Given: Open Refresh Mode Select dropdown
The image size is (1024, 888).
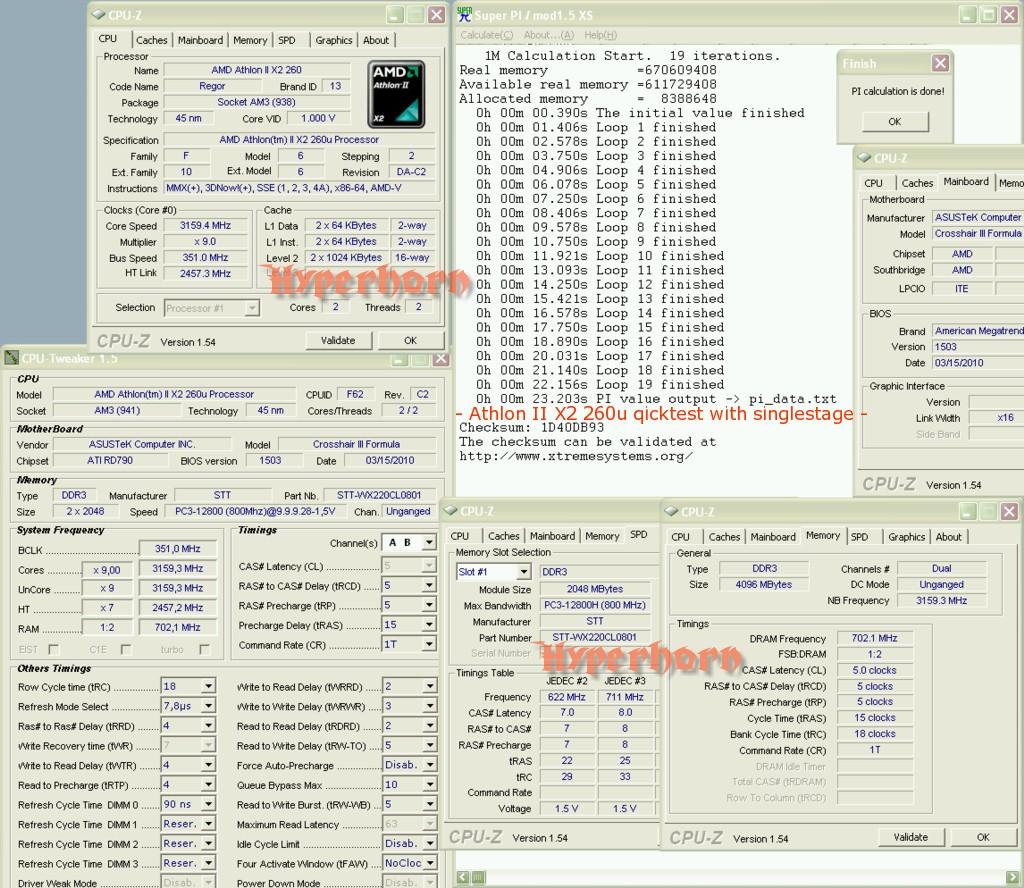Looking at the screenshot, I should click(x=208, y=706).
